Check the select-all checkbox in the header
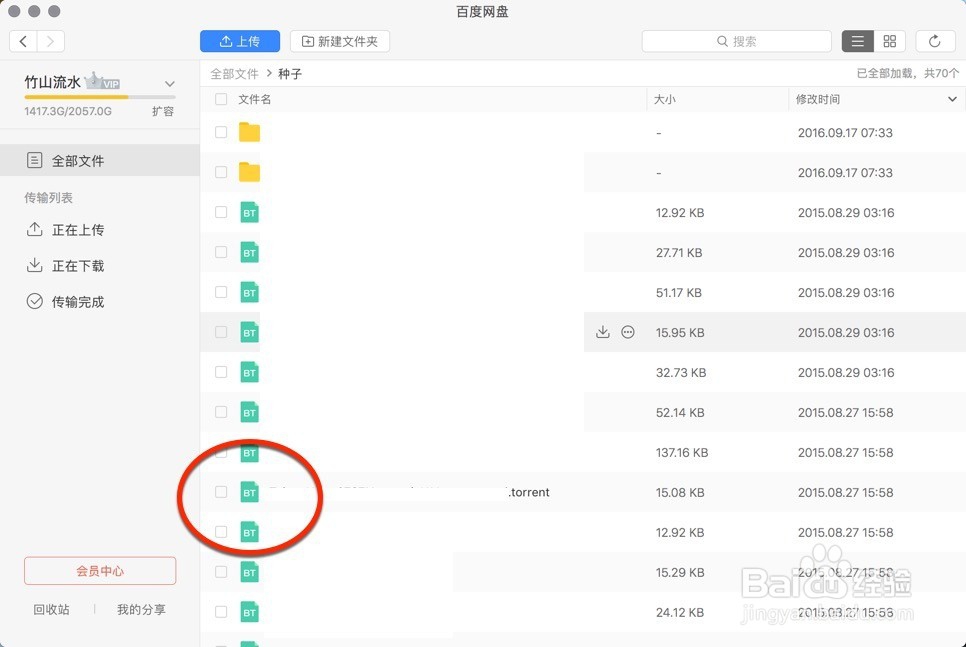The width and height of the screenshot is (966, 647). pyautogui.click(x=220, y=99)
